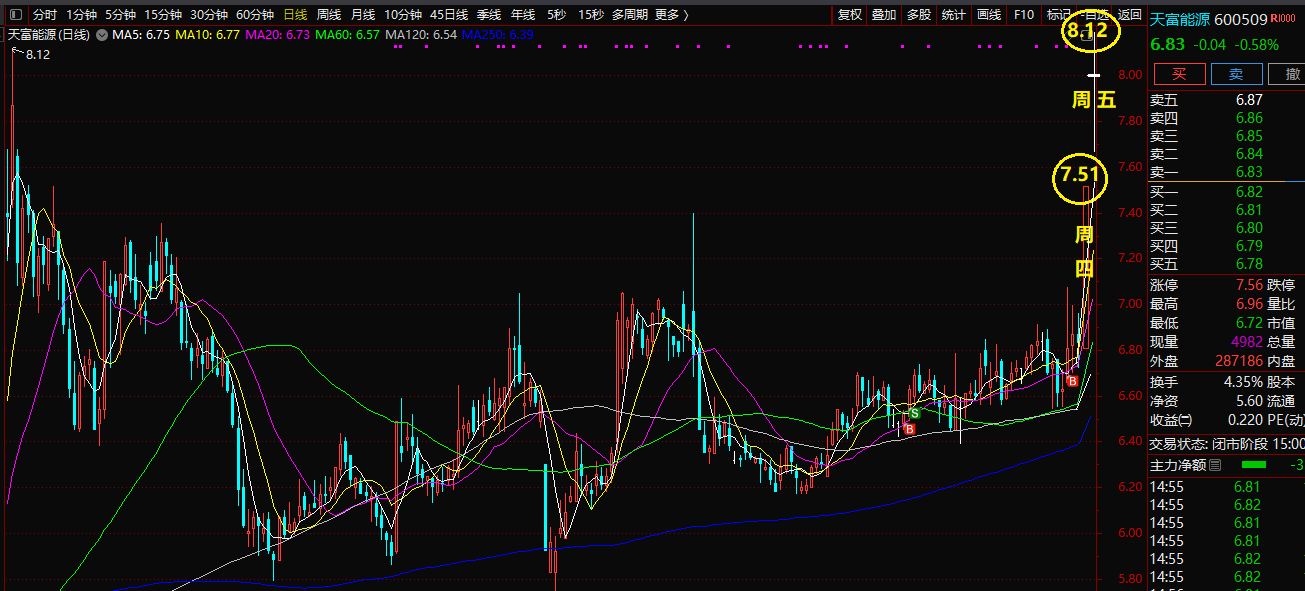Switch to the 分时 intraday chart
Screen dimensions: 1305x591
click(x=44, y=15)
